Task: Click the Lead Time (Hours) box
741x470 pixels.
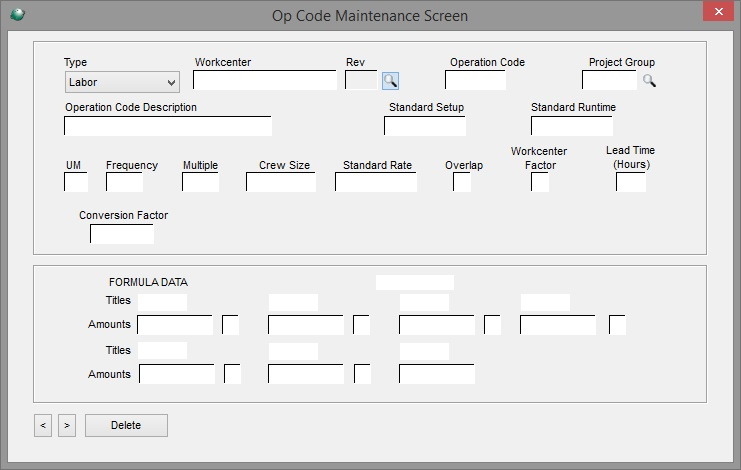Action: tap(631, 182)
